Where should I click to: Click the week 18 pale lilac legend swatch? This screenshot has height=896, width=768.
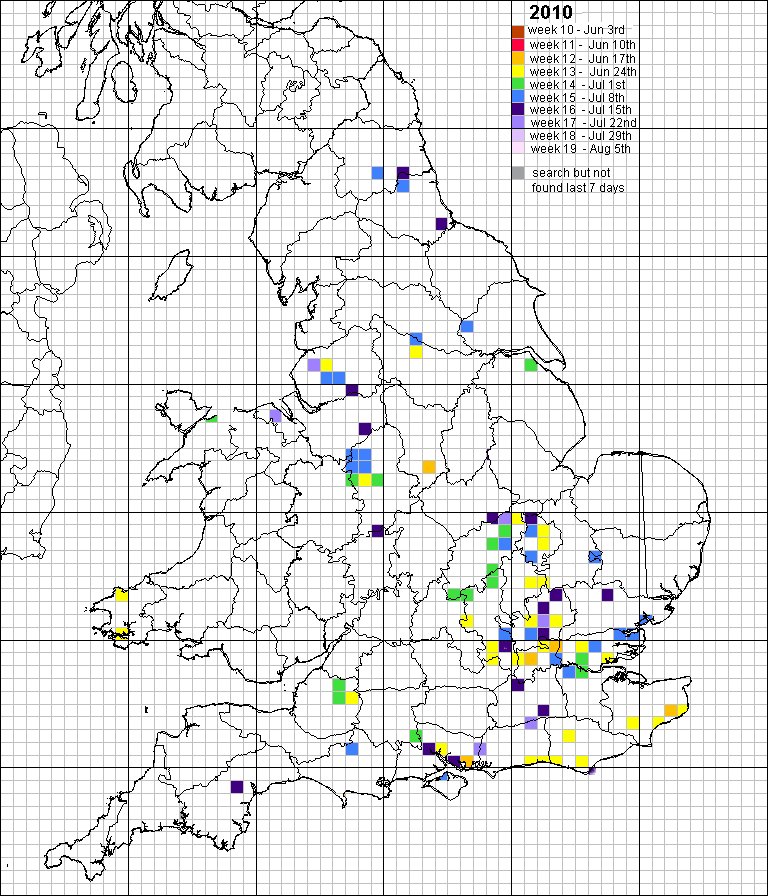coord(518,135)
